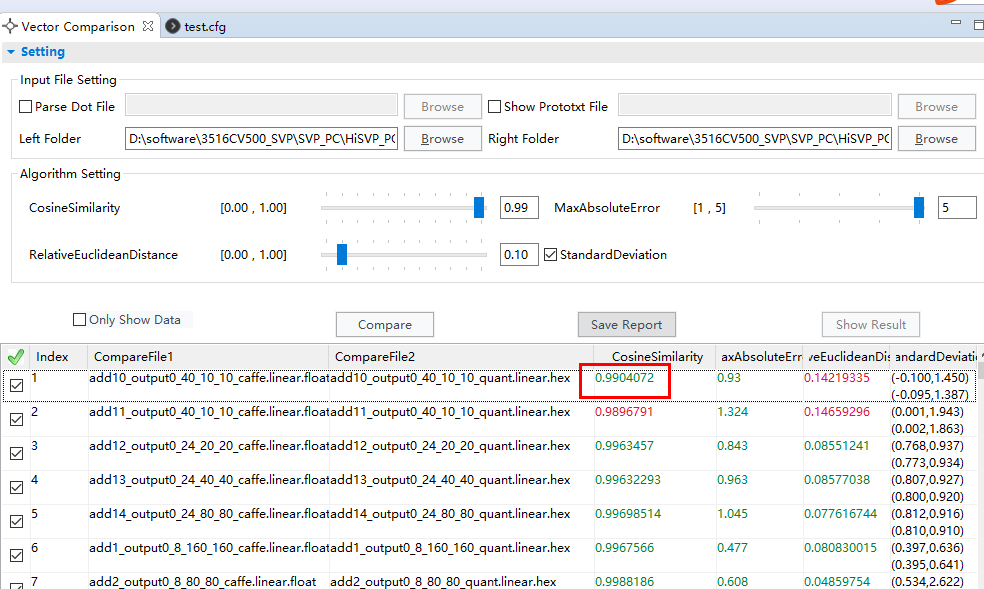Viewport: 984px width, 589px height.
Task: Click the cosine value 0.9988186
Action: (624, 581)
